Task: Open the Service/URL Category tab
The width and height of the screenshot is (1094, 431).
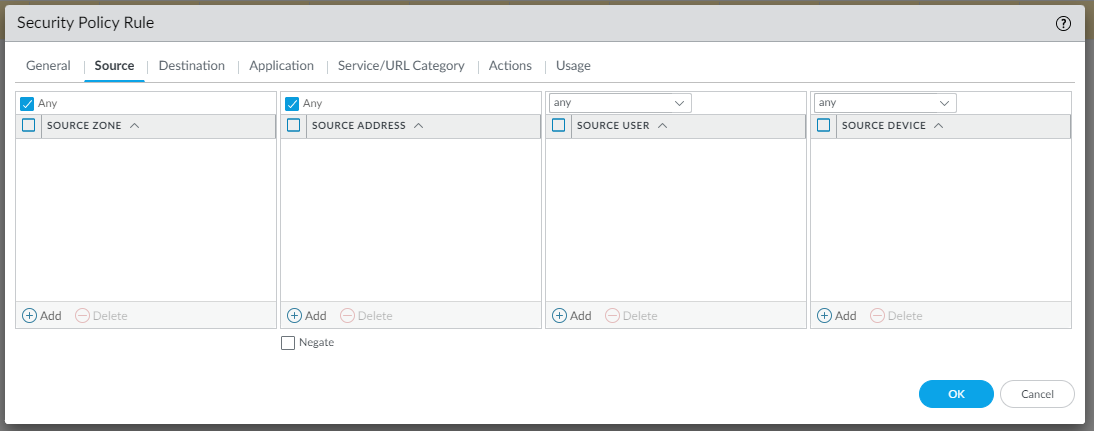Action: 401,66
